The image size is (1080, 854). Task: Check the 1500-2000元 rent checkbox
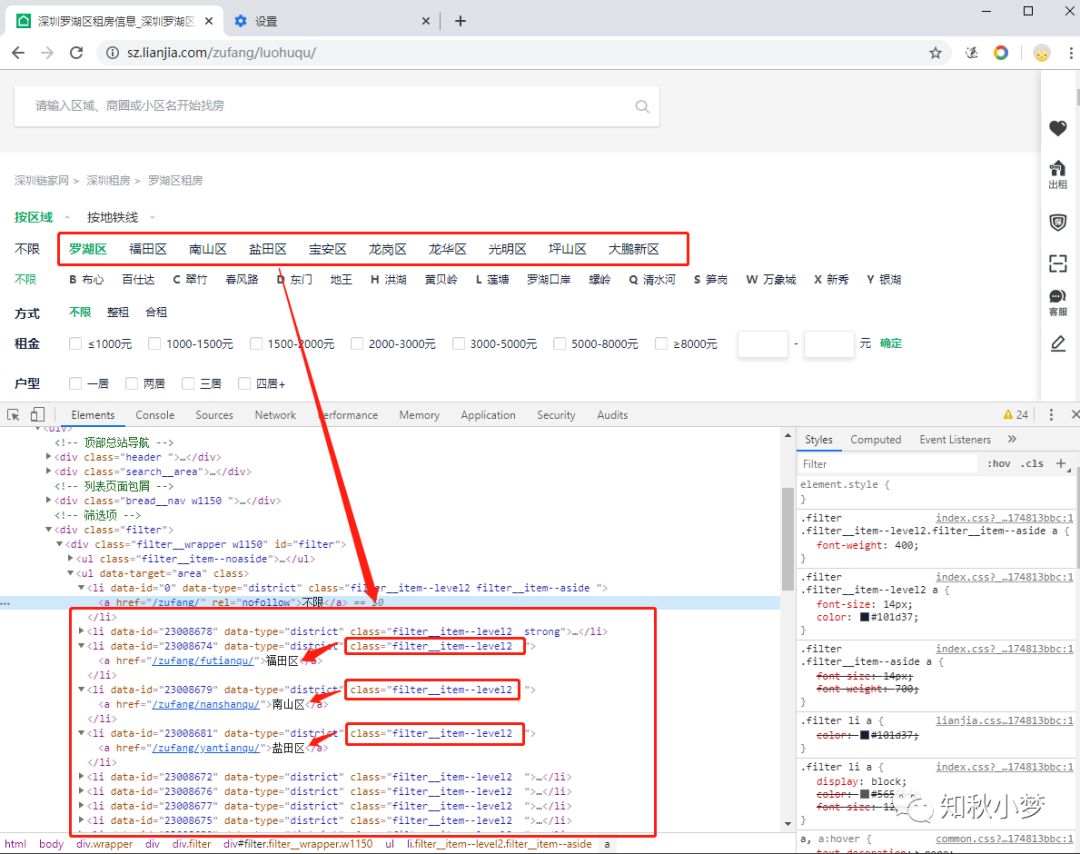256,343
